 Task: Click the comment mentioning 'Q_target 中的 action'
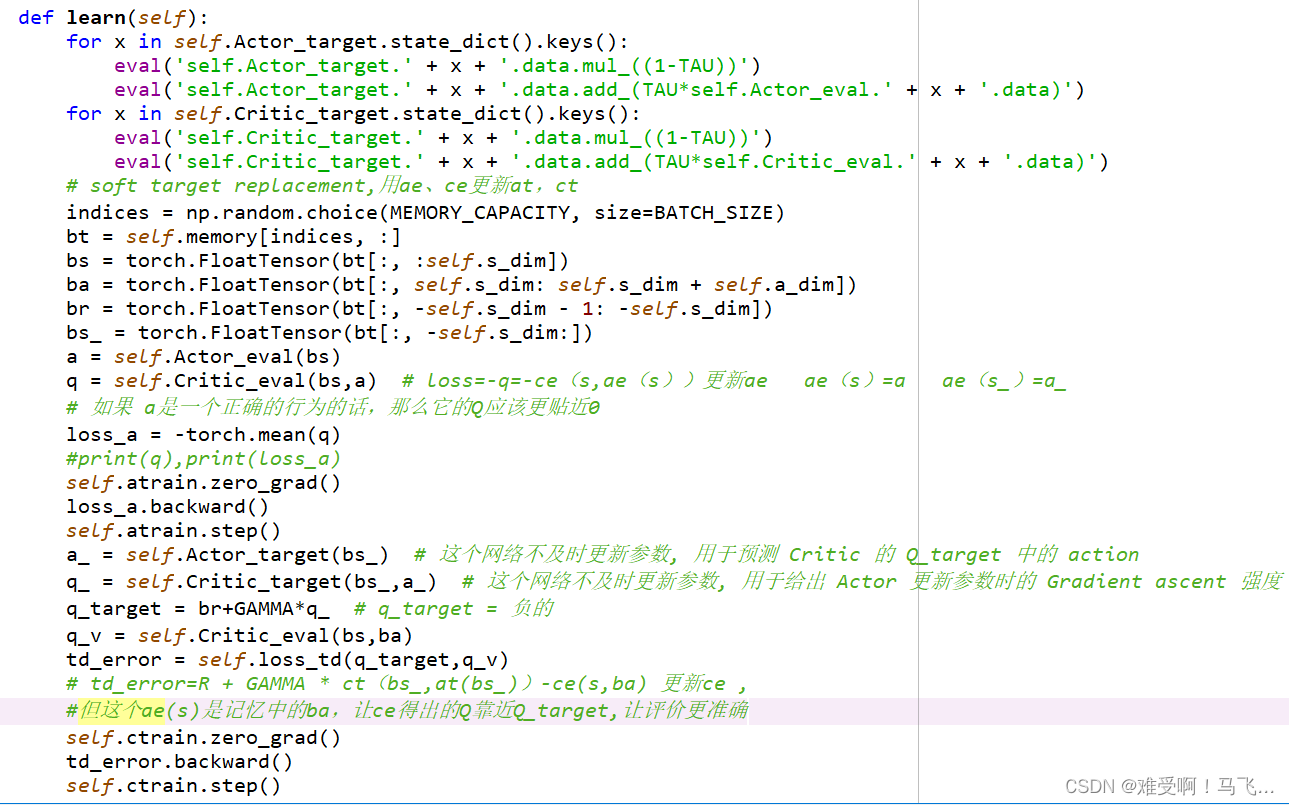click(x=777, y=554)
